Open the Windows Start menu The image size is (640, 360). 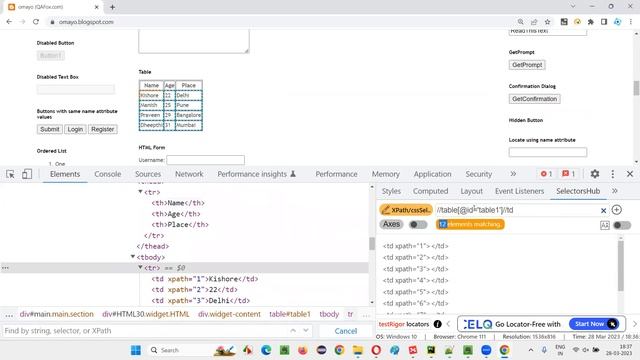coord(136,350)
